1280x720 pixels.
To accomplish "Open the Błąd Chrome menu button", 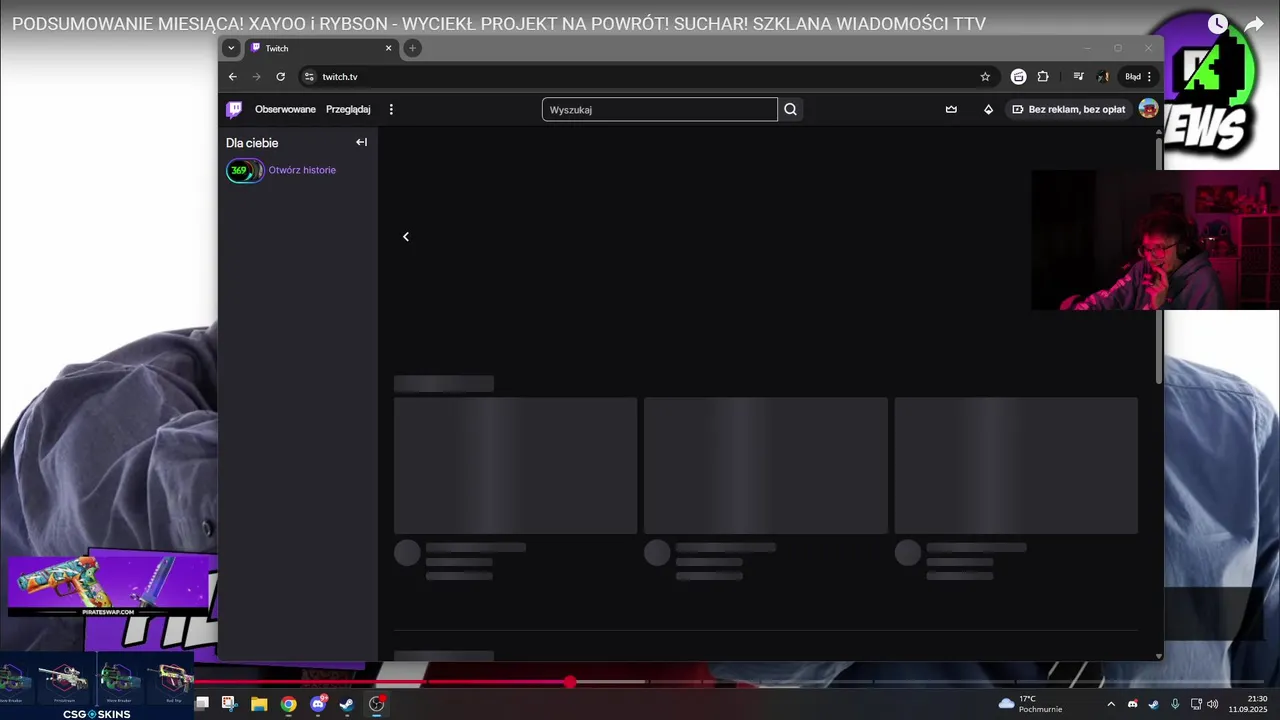I will point(1139,76).
